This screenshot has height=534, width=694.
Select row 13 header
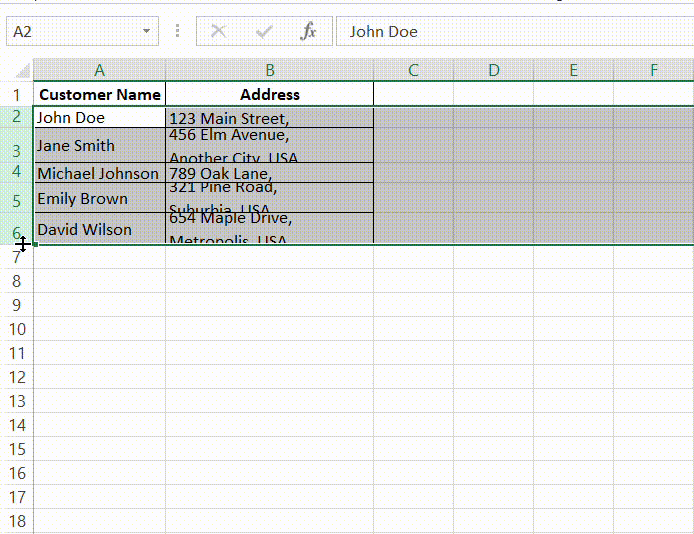(16, 401)
